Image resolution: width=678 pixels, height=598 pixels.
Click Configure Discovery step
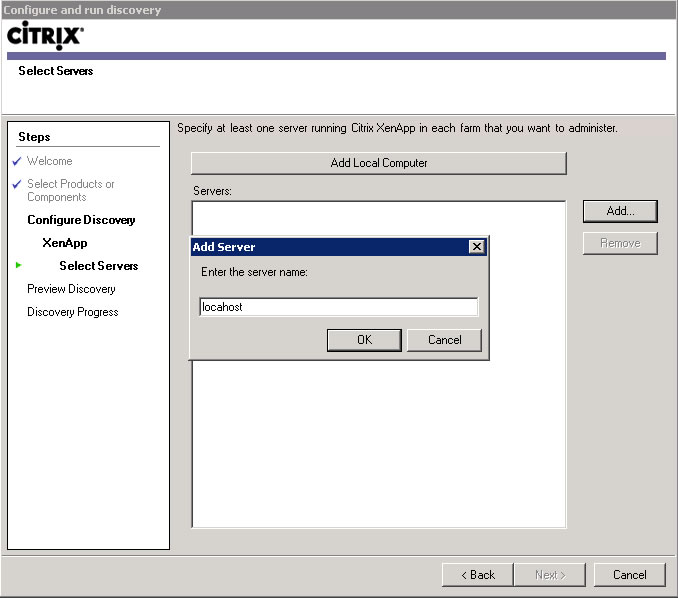pyautogui.click(x=81, y=220)
